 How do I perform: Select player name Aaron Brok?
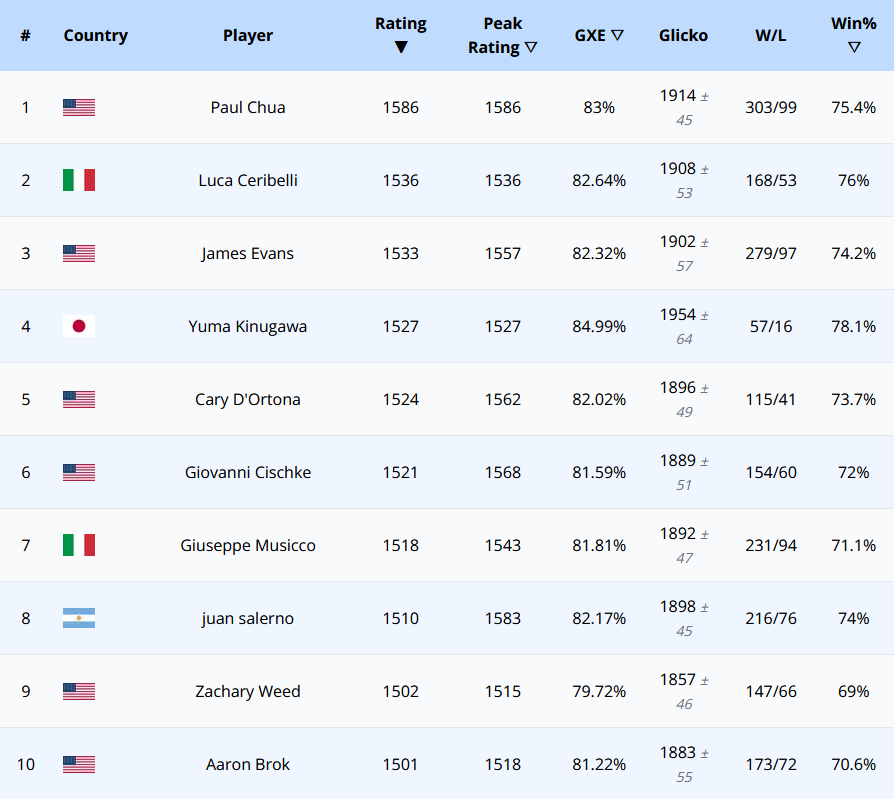coord(247,764)
